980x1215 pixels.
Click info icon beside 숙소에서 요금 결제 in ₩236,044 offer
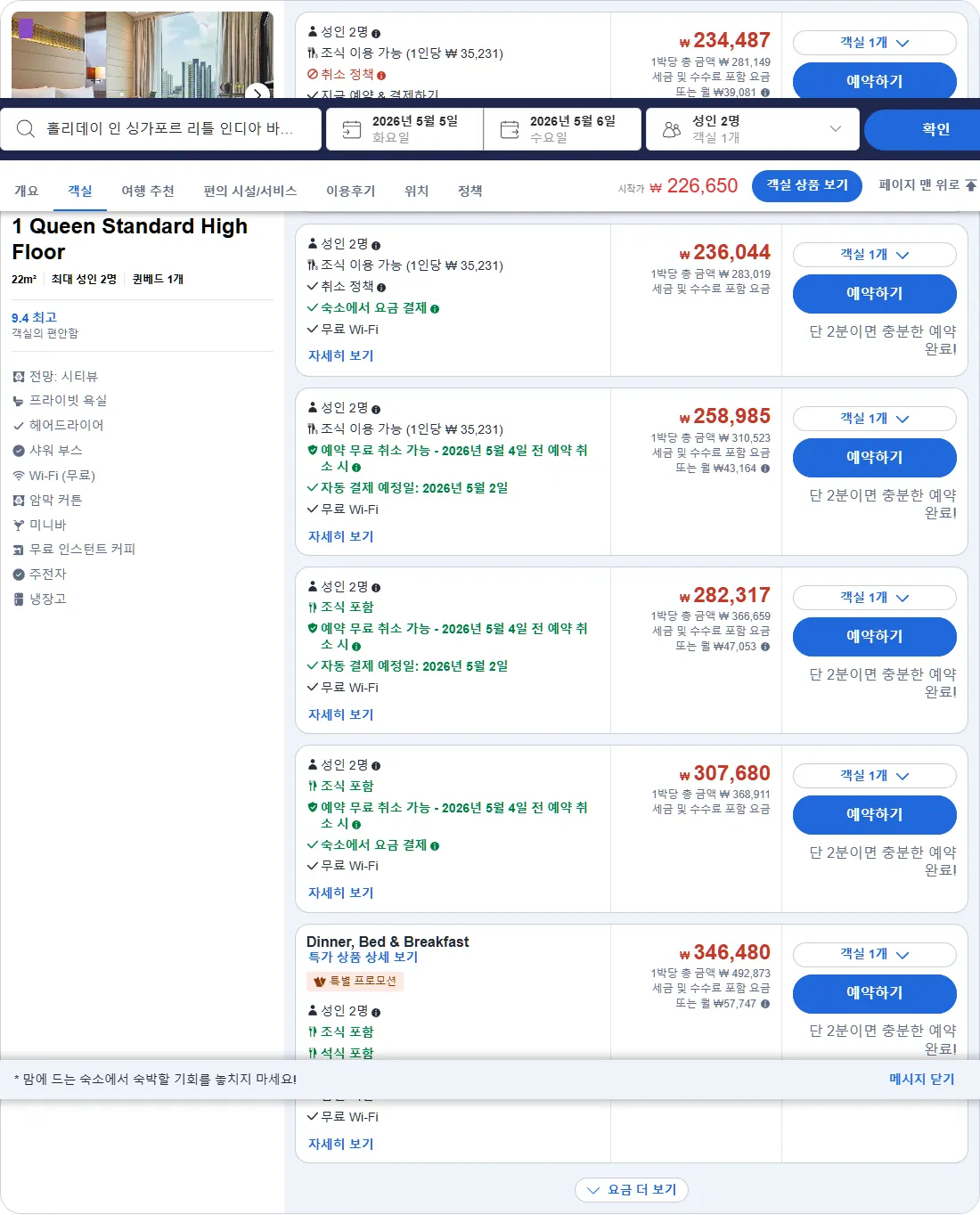click(x=435, y=309)
